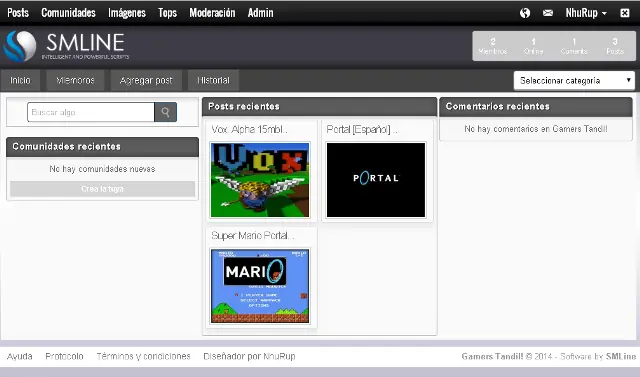Open the Seleccionar categoría dropdown
Screen dimensions: 640x377
[x=574, y=80]
